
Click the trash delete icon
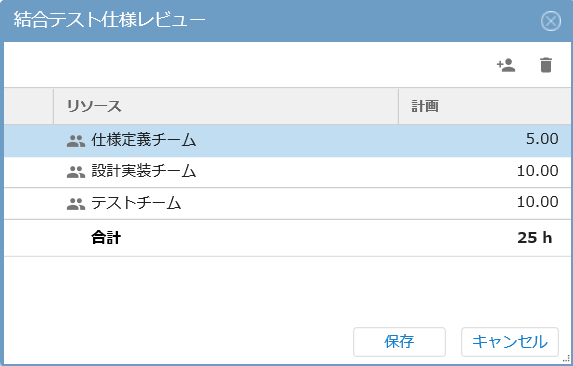click(x=546, y=65)
